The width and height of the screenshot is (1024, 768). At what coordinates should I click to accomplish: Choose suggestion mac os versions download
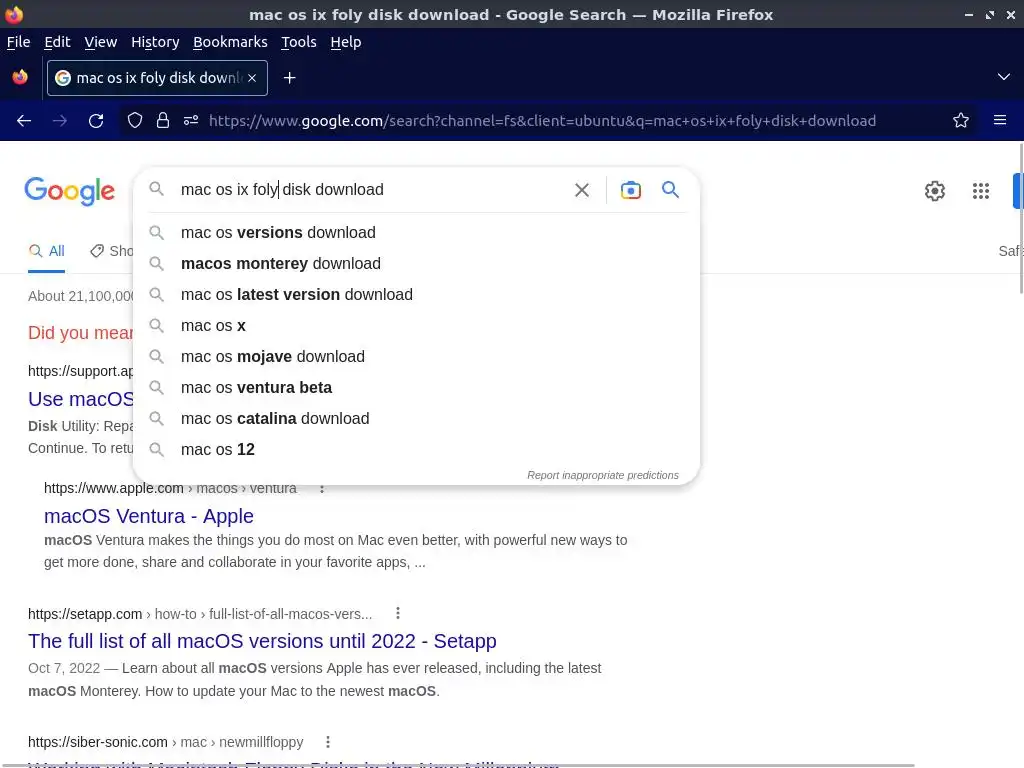coord(417,232)
